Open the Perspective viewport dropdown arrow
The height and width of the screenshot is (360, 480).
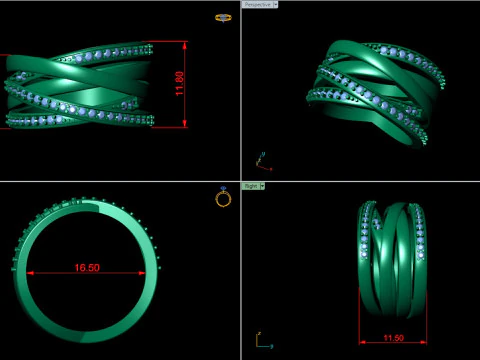pos(276,5)
